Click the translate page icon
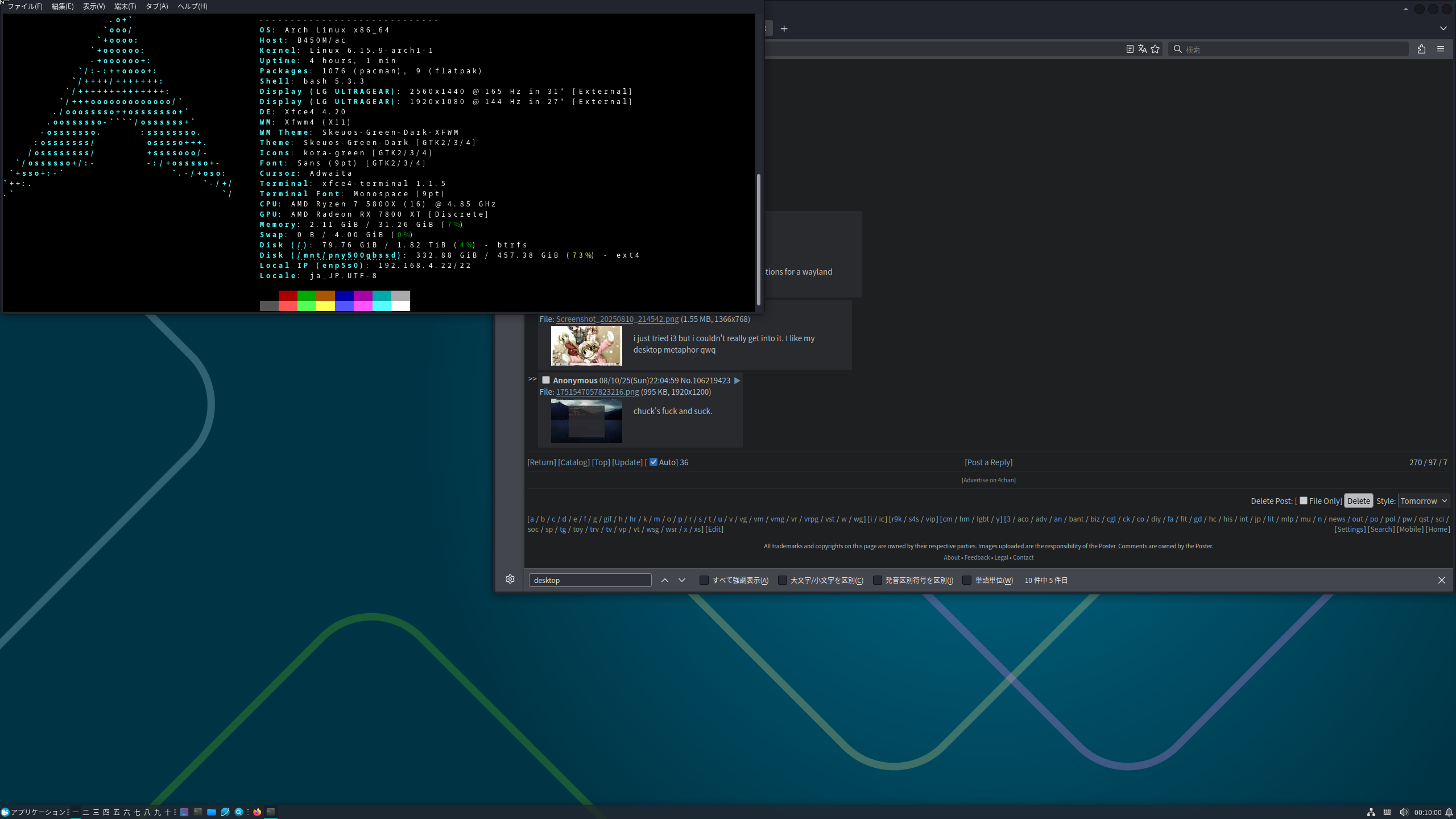This screenshot has width=1456, height=819. point(1142,49)
